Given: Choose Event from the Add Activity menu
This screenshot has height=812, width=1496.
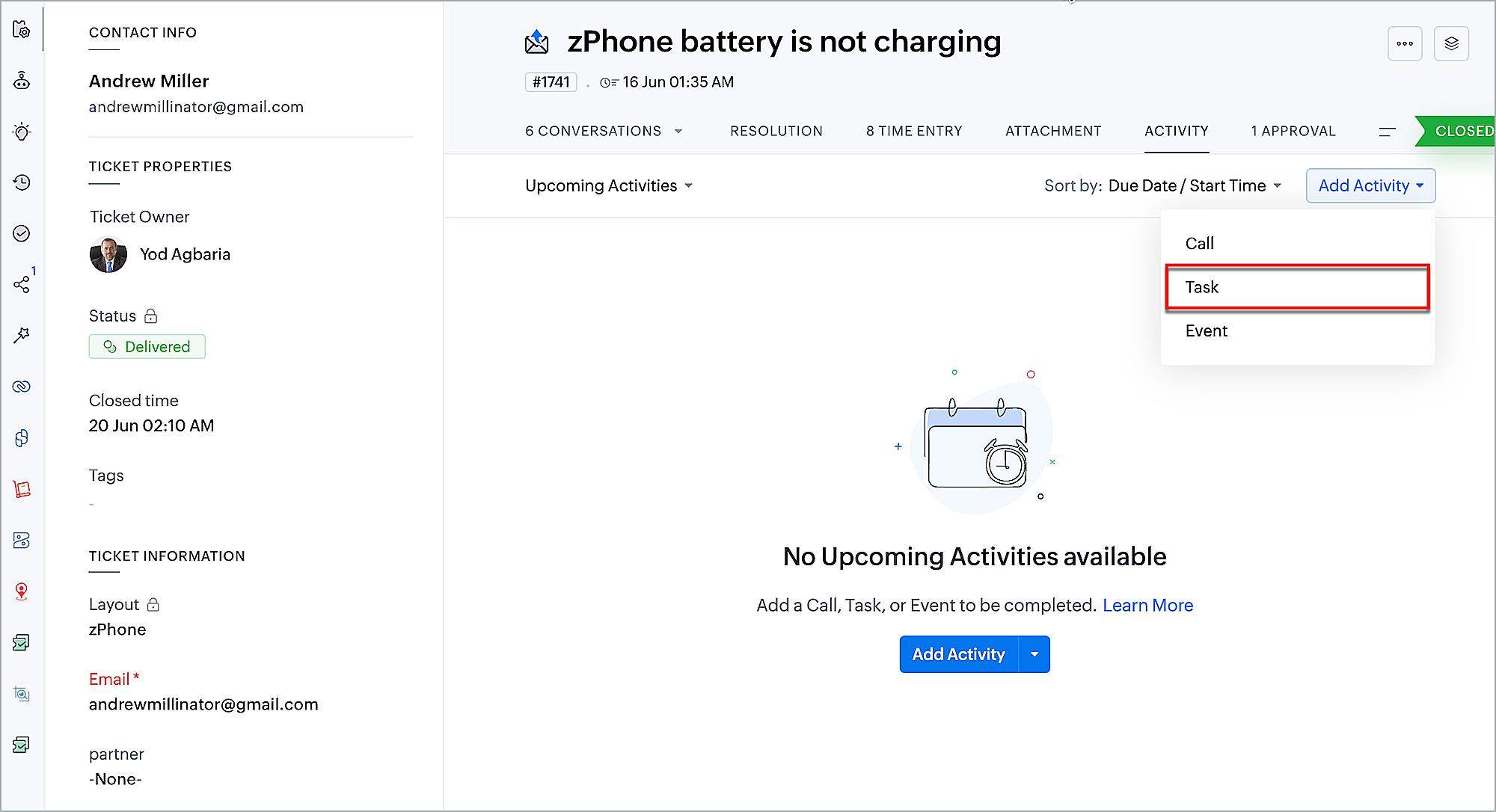Looking at the screenshot, I should click(x=1206, y=330).
